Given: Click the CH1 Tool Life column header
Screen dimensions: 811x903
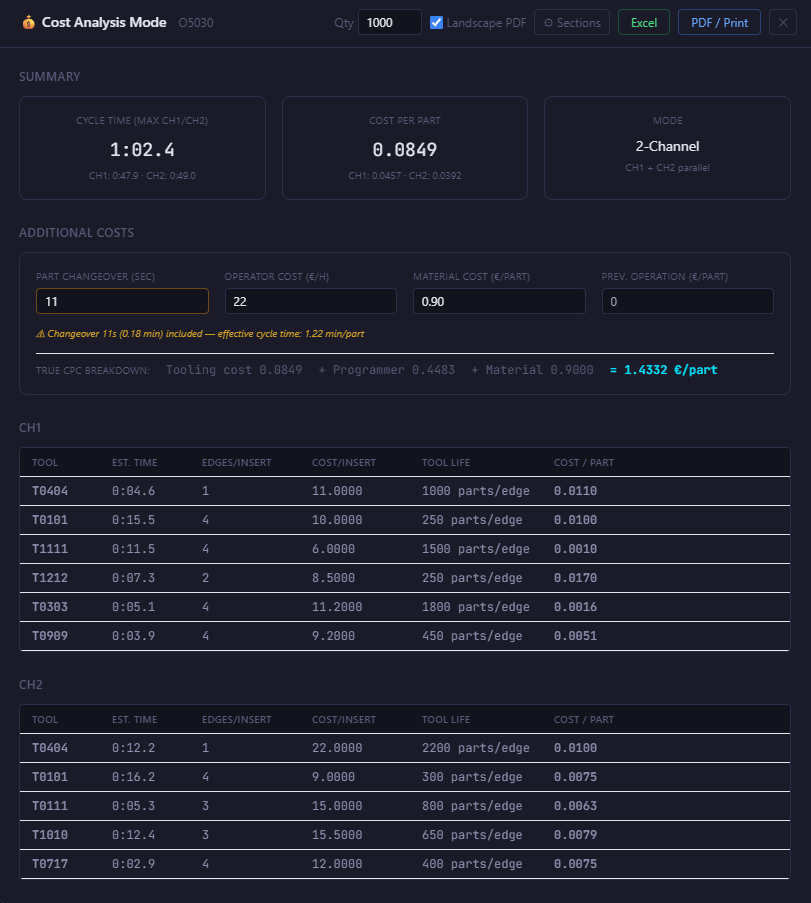Looking at the screenshot, I should pyautogui.click(x=446, y=462).
